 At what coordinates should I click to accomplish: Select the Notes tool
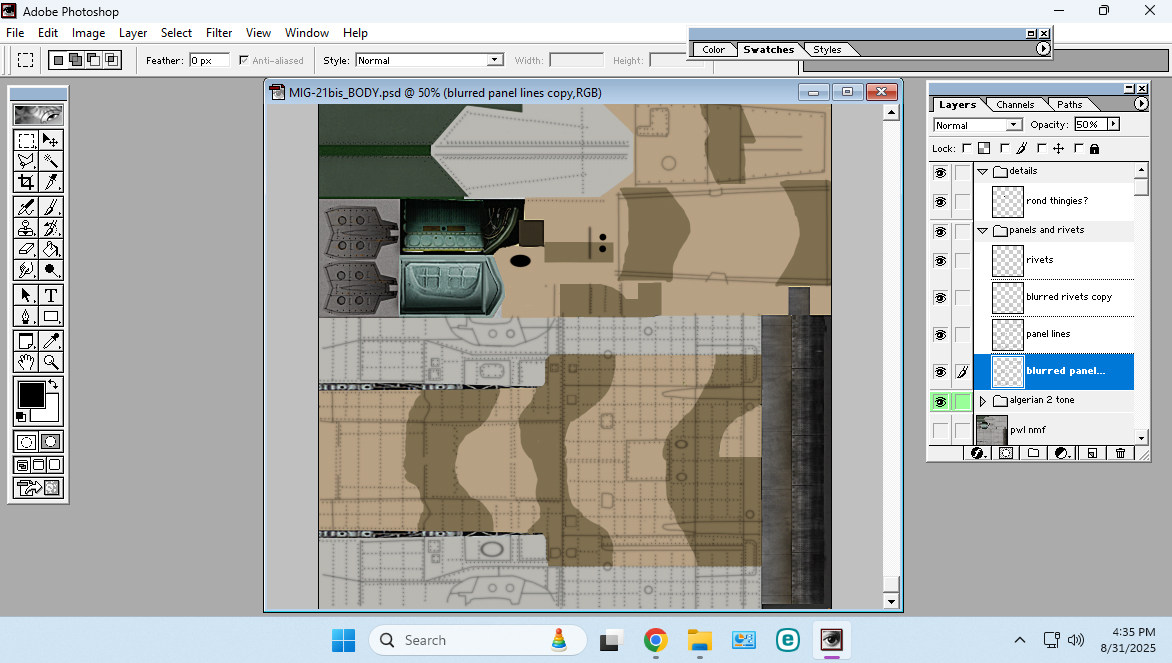point(26,342)
